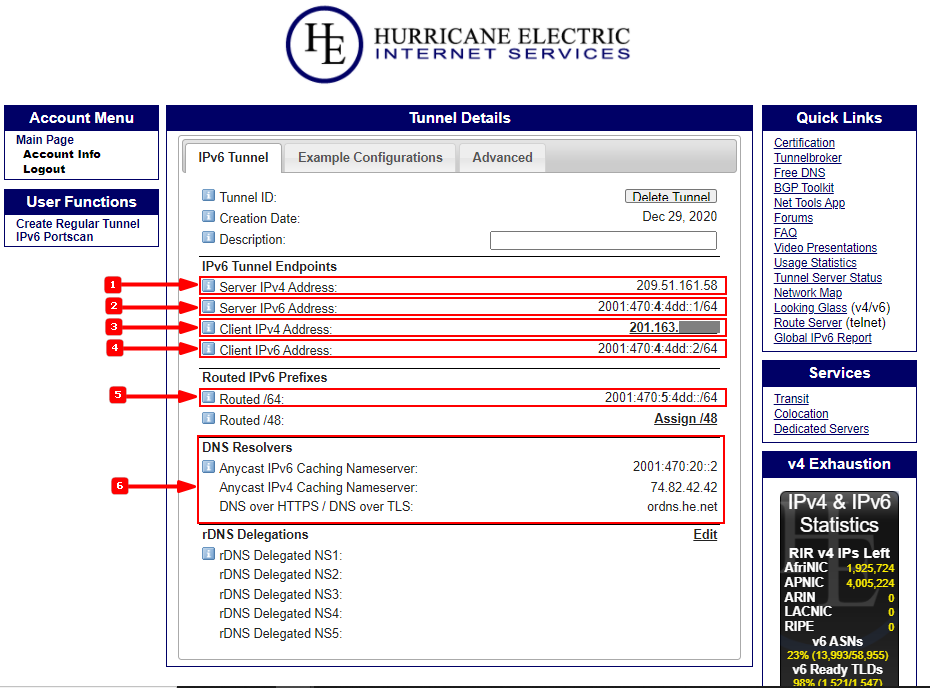Click the Client IPv4 Address 201.163 link
This screenshot has width=930, height=688.
tap(674, 327)
